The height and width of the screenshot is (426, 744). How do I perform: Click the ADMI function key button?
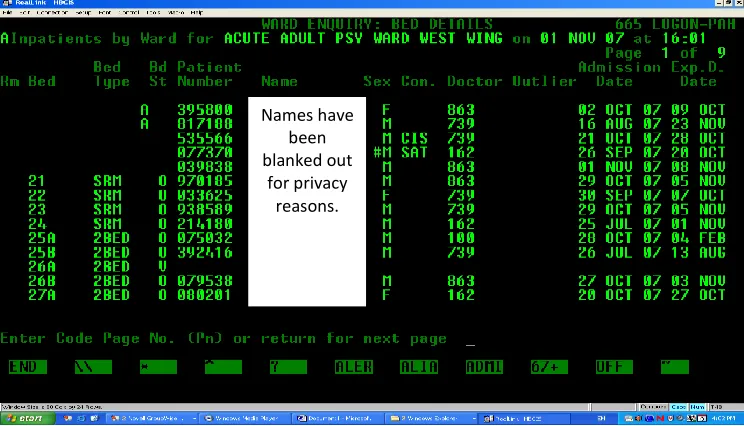(x=484, y=367)
